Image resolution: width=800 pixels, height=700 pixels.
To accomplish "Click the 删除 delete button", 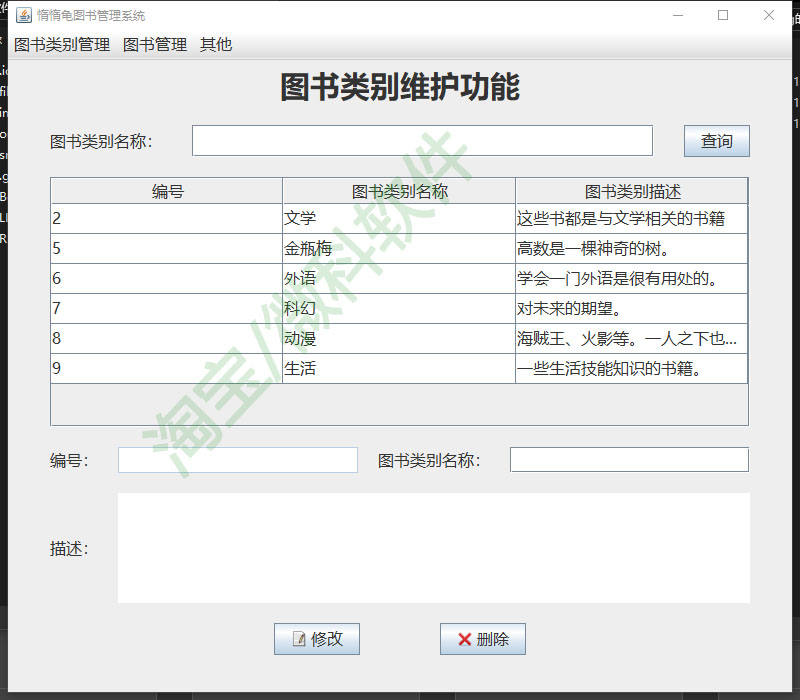I will (483, 639).
